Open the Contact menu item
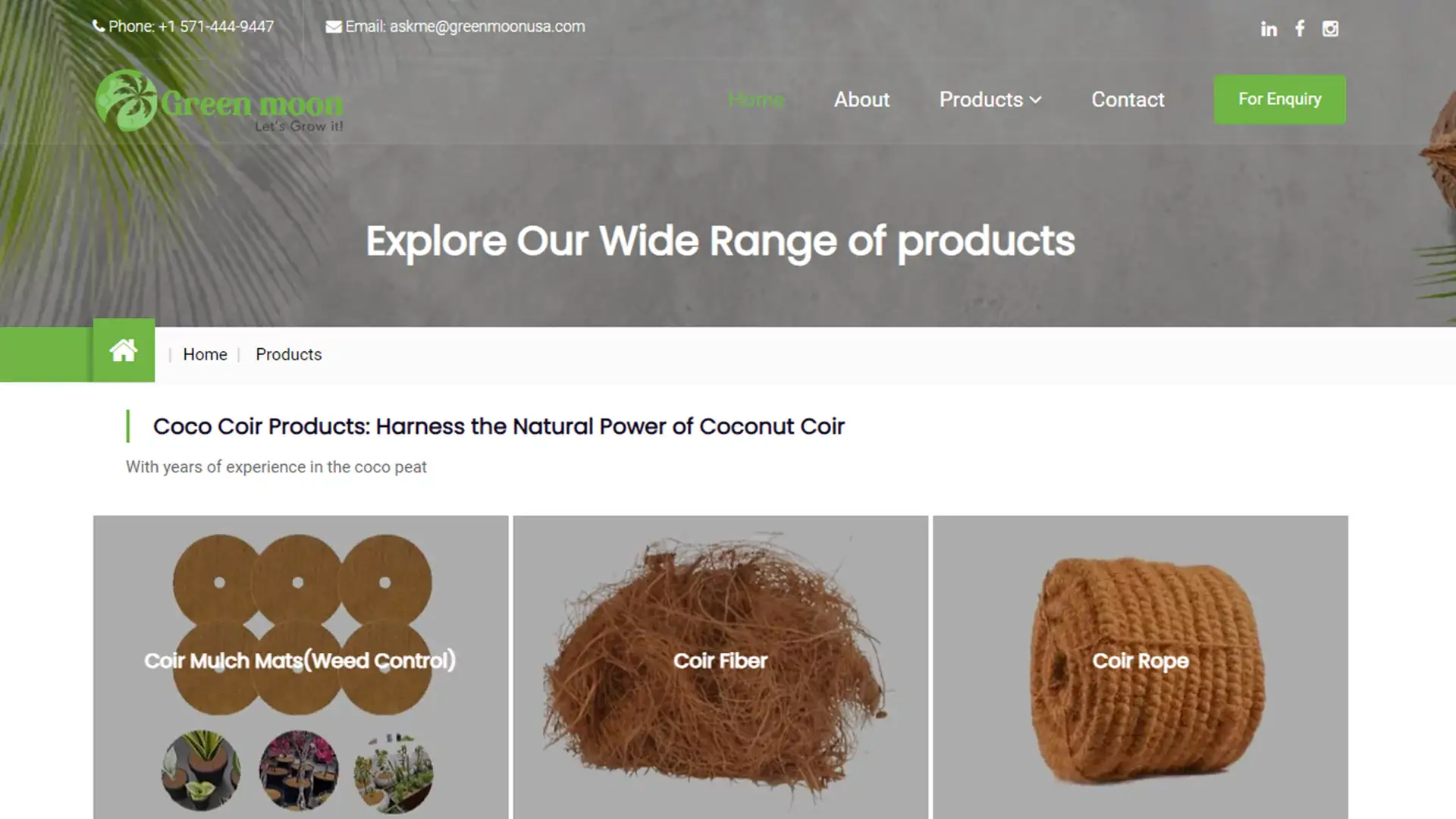Viewport: 1456px width, 819px height. click(1128, 99)
